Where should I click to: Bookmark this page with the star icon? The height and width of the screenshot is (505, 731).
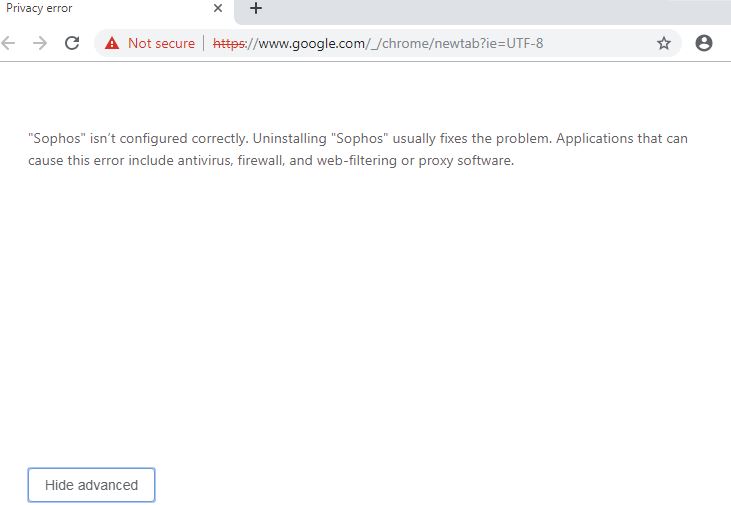point(663,43)
